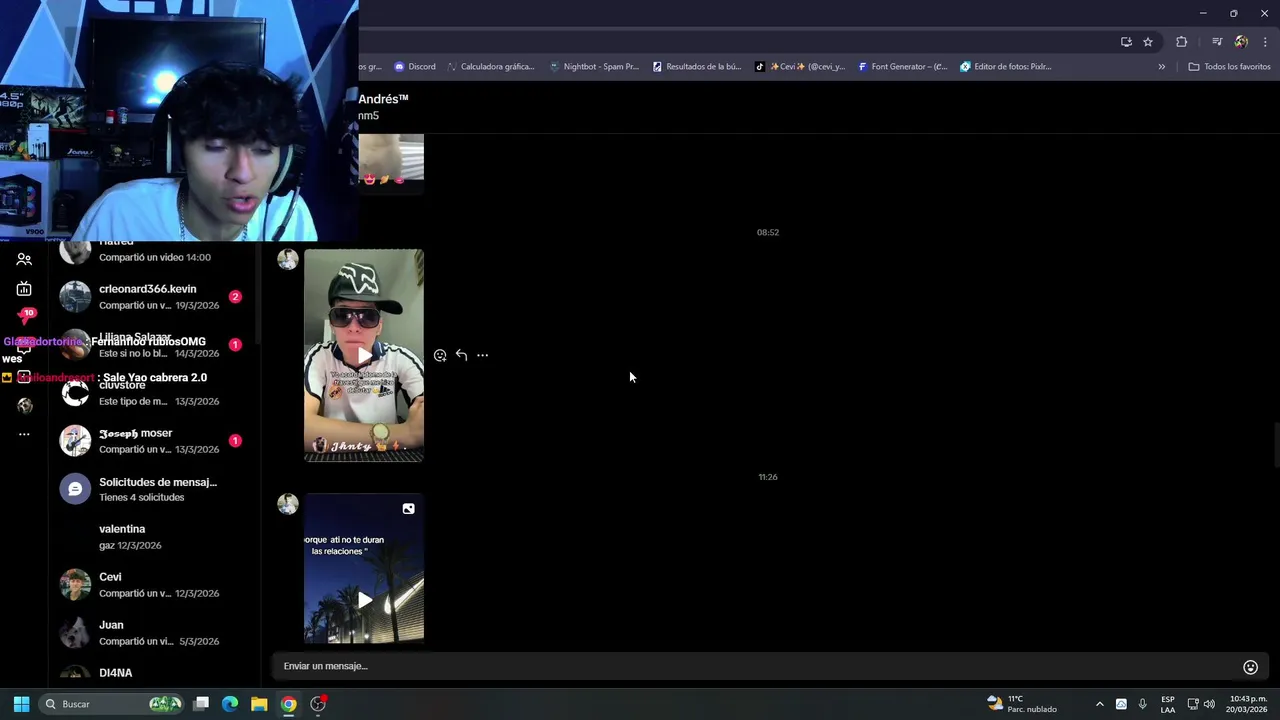This screenshot has width=1280, height=720.
Task: Open the clock showing 10:43 p. m.
Action: coord(1248,704)
